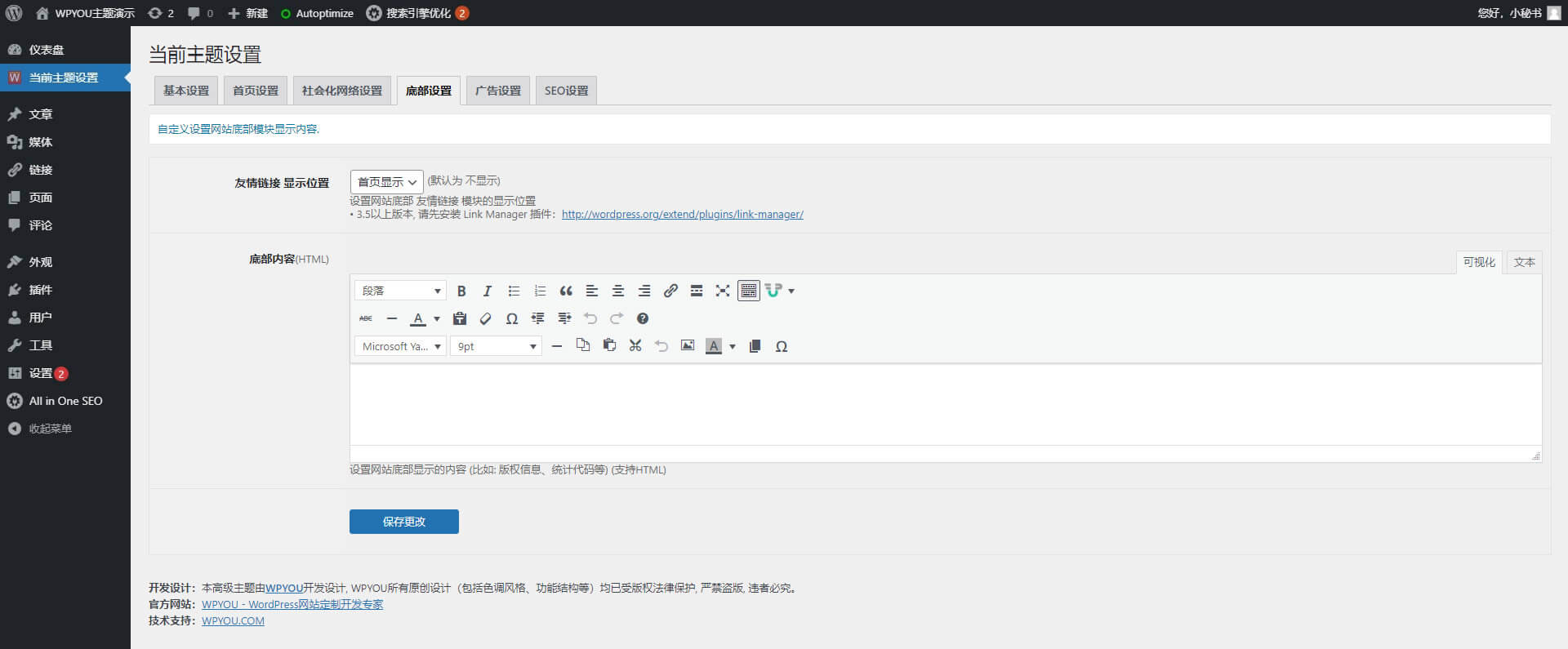
Task: Decrease indent of the paragraph
Action: pos(538,318)
